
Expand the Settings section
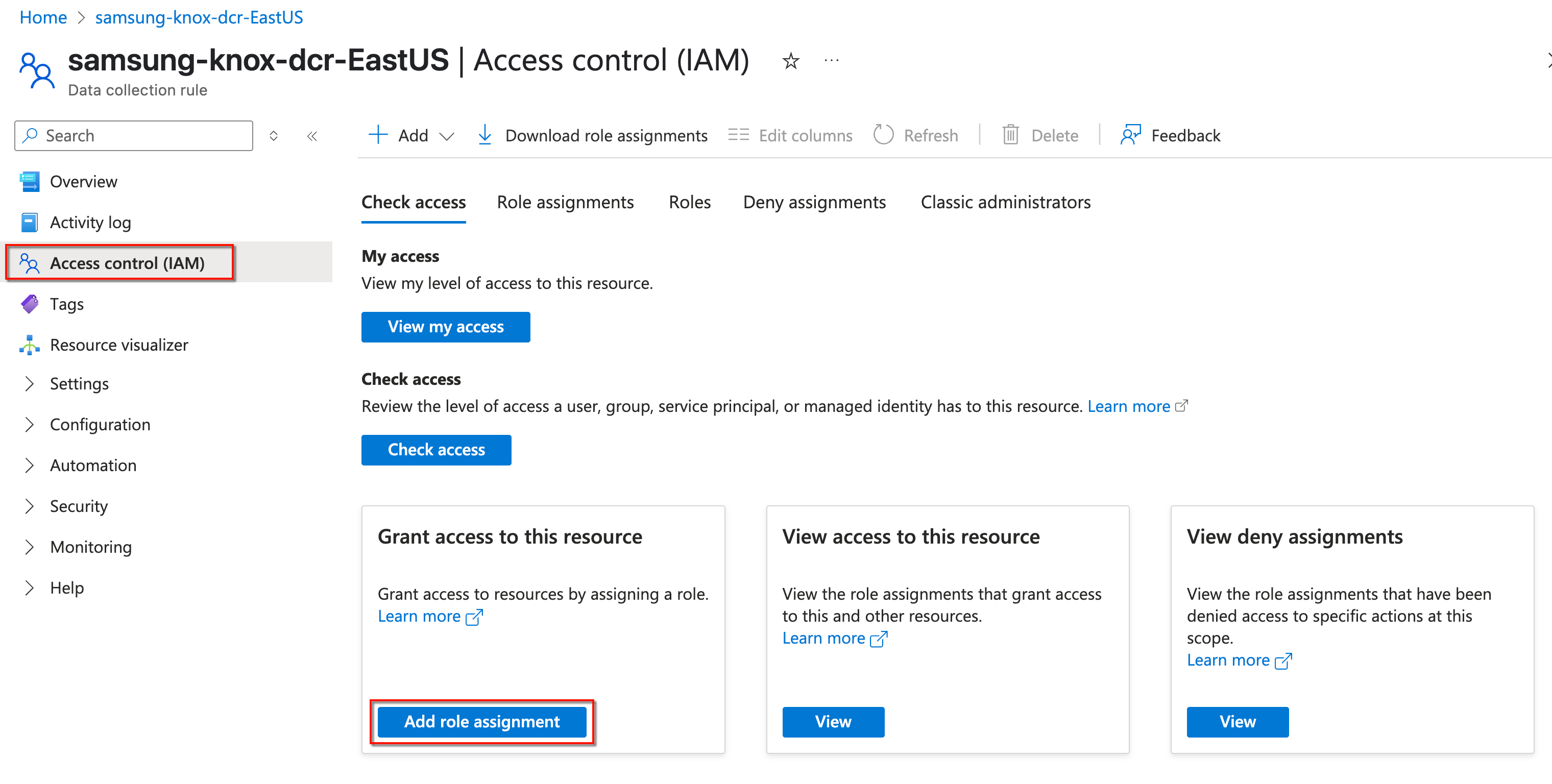tap(79, 383)
